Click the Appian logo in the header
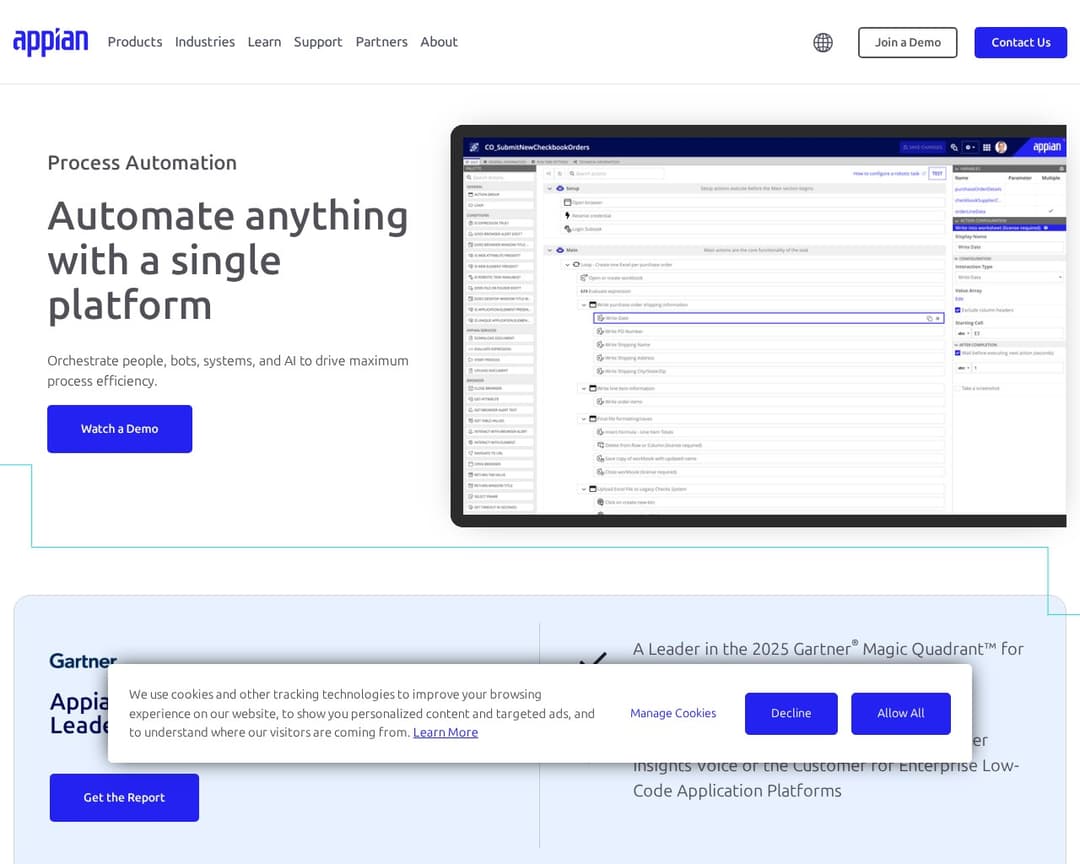The width and height of the screenshot is (1080, 864). point(50,42)
